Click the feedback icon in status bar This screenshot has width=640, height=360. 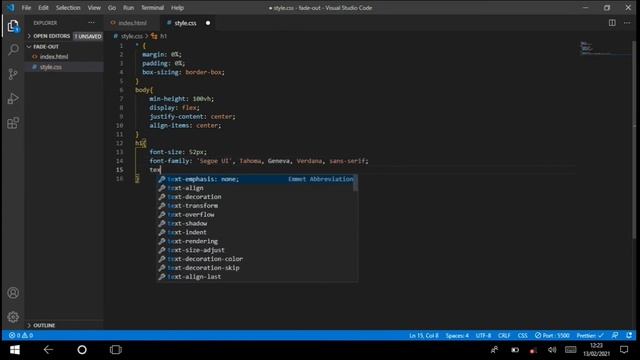[x=615, y=335]
